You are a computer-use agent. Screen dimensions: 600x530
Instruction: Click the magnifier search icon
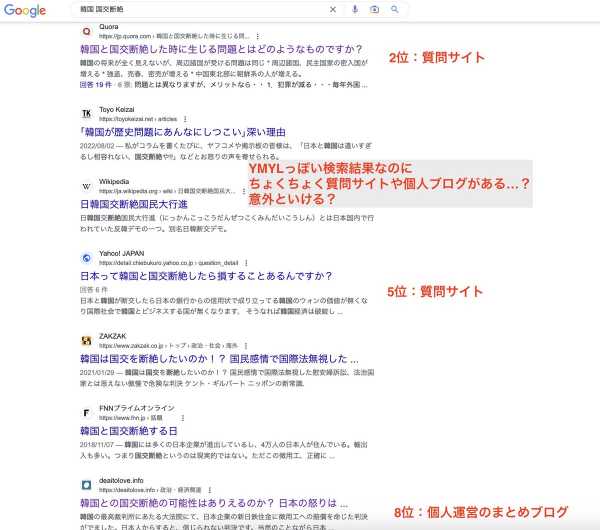tap(395, 10)
